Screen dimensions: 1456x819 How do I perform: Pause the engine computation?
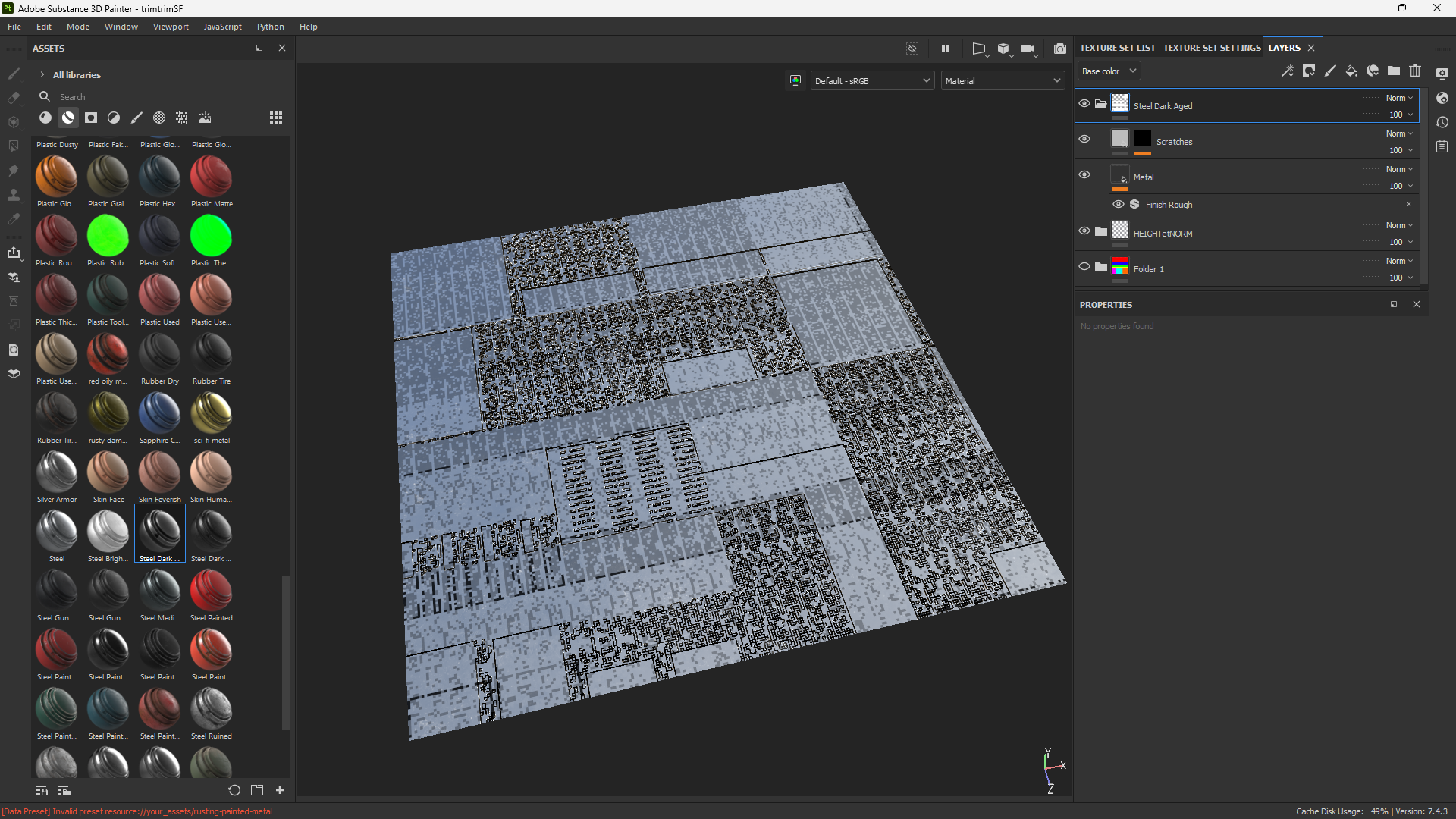pos(946,49)
